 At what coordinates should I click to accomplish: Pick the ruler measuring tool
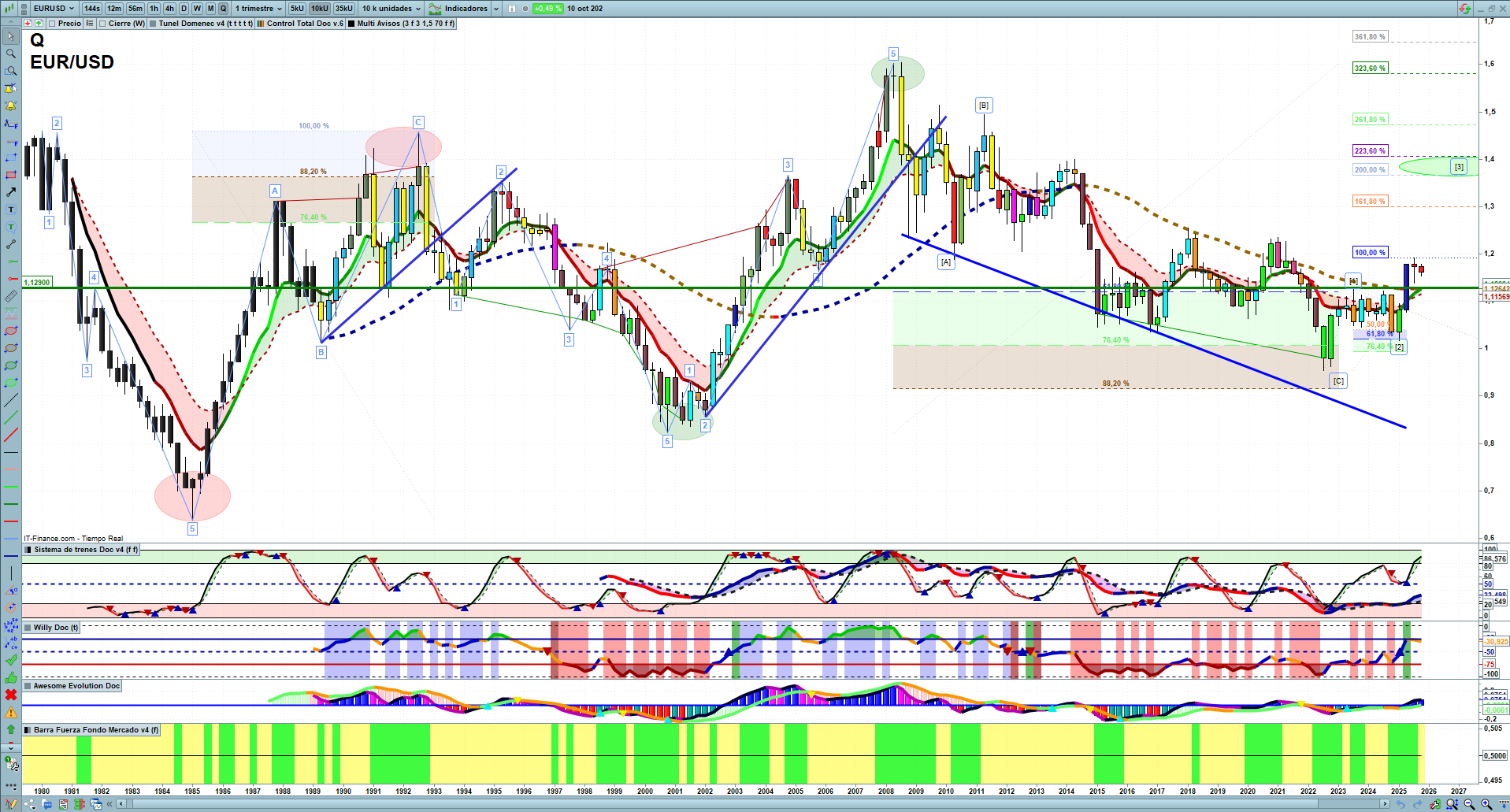tap(11, 296)
